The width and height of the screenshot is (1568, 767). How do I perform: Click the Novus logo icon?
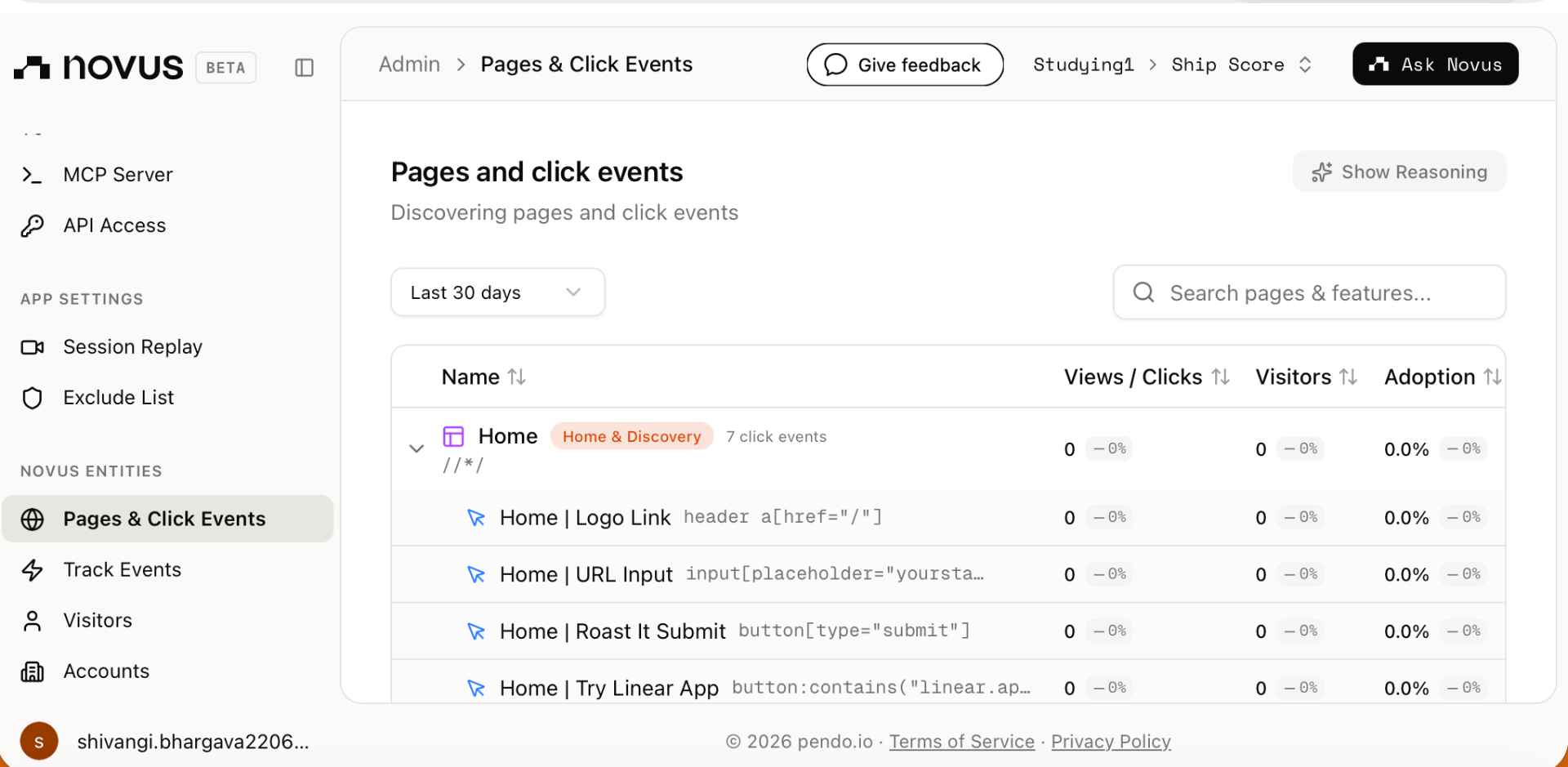33,68
